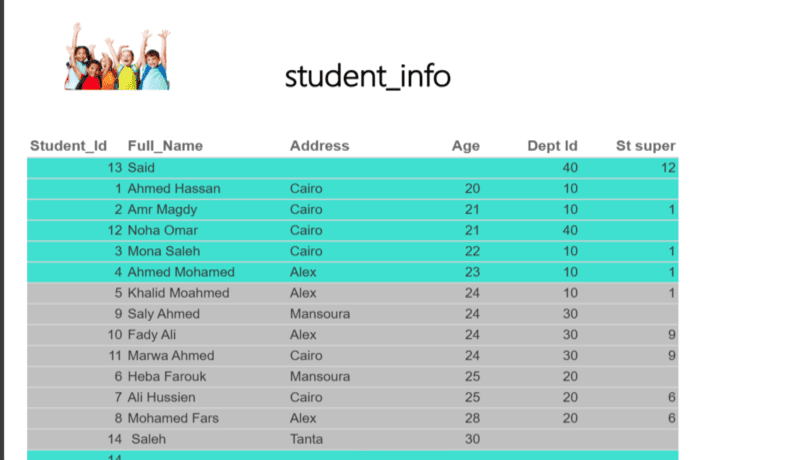
Task: Select the Mona Saleh name cell
Action: click(163, 251)
